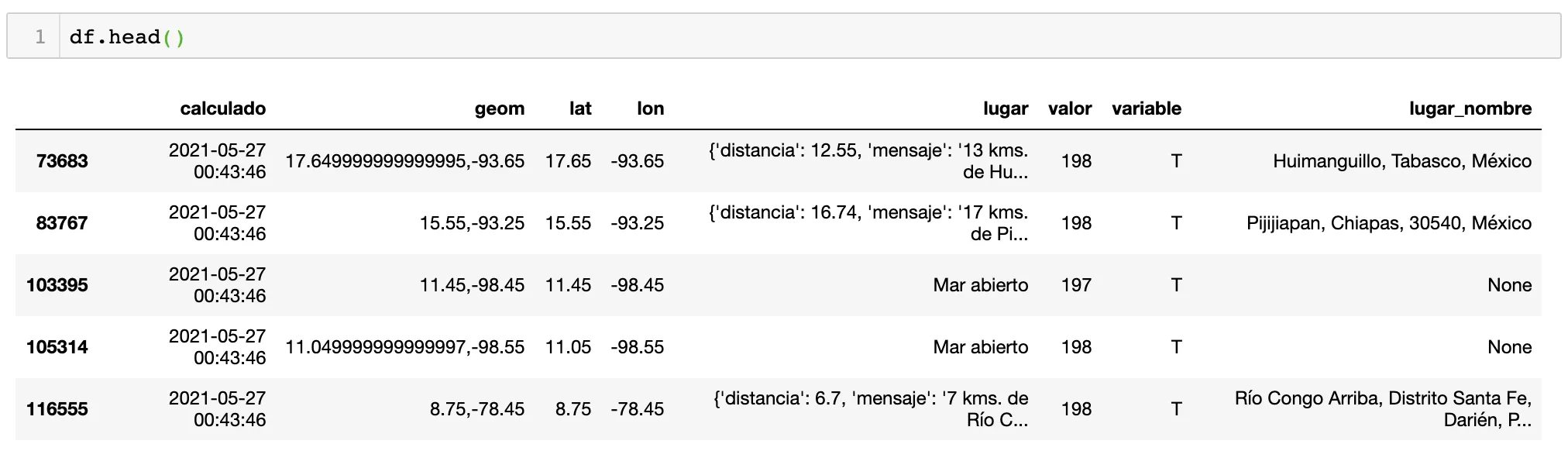Click the lon column header

click(x=650, y=108)
